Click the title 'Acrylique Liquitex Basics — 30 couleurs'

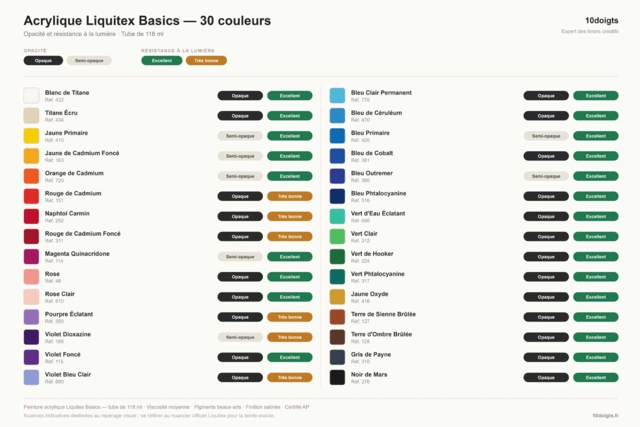(x=147, y=20)
